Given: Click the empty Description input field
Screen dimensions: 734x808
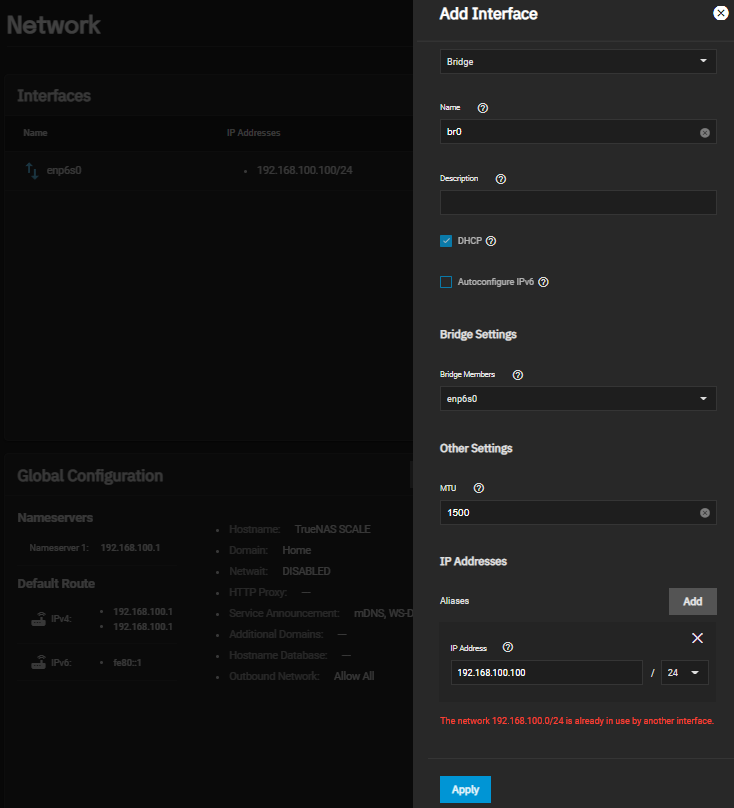Looking at the screenshot, I should 578,203.
